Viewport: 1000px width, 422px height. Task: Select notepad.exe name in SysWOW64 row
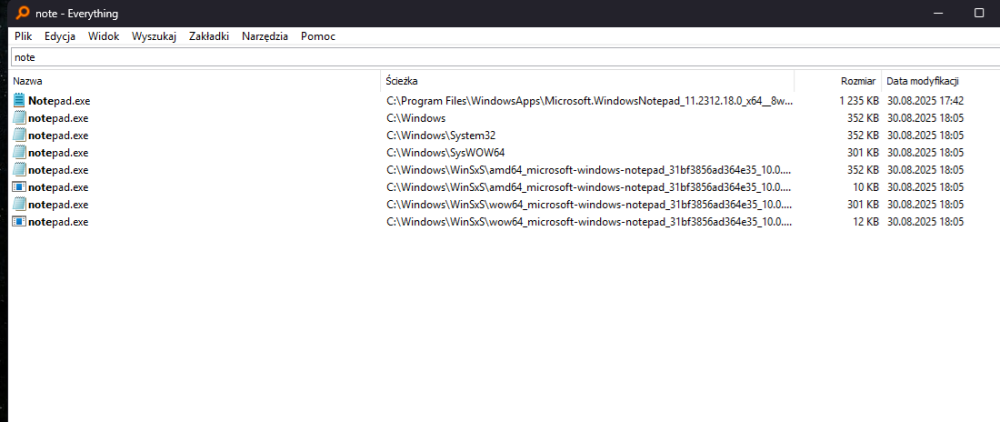pyautogui.click(x=58, y=152)
